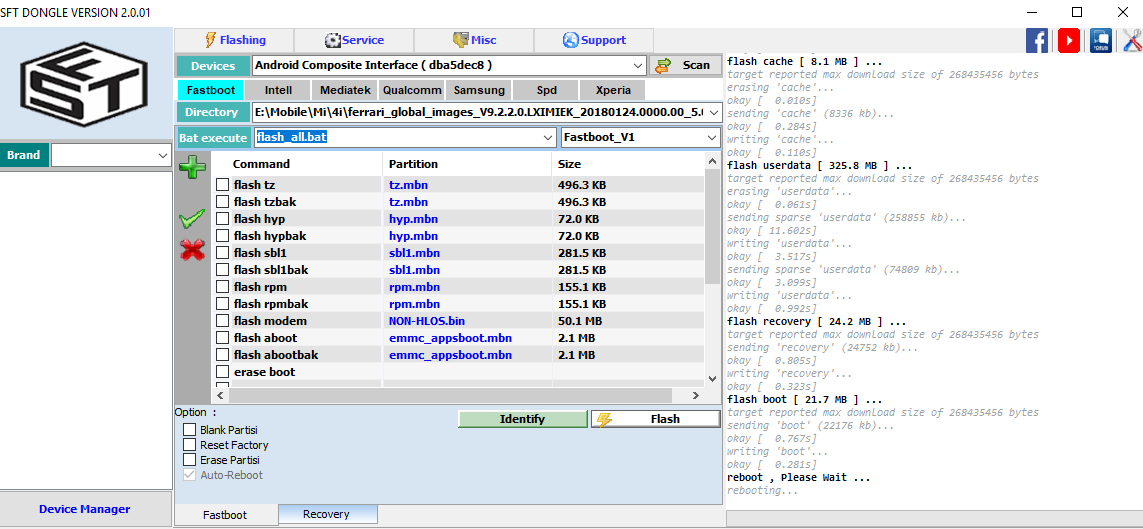Open the Flashing tab

(235, 40)
